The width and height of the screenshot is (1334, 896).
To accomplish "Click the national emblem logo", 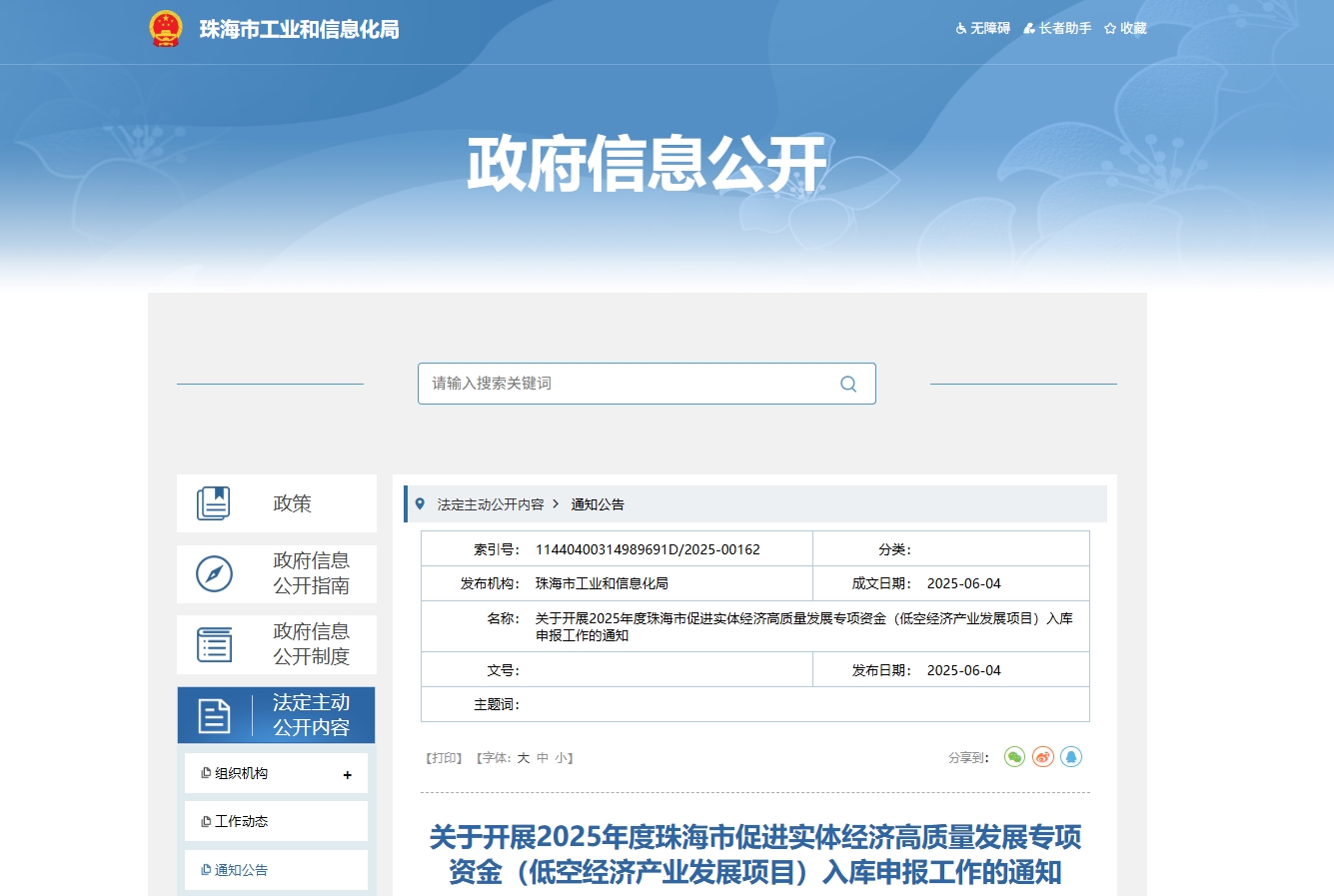I will tap(166, 29).
